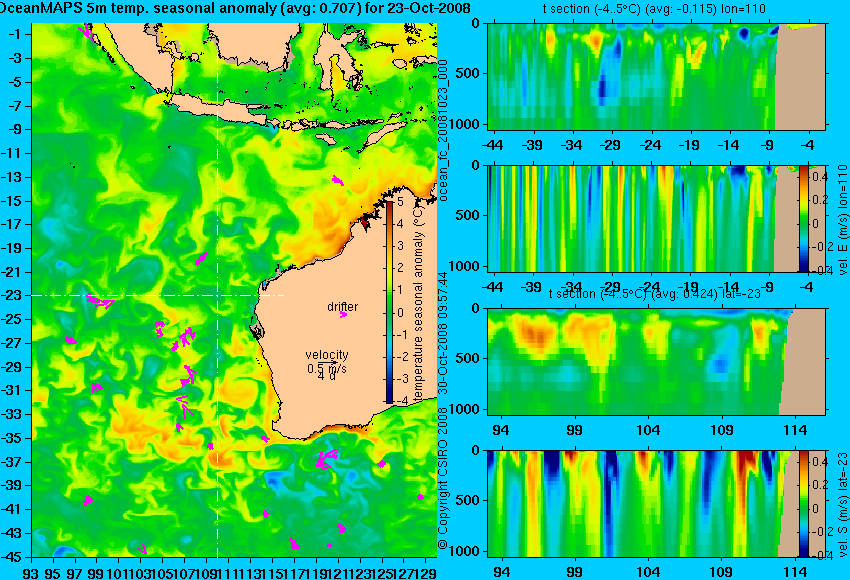850x580 pixels.
Task: Click the "114" longitude tick under the bottom velocity section
Action: [x=795, y=572]
